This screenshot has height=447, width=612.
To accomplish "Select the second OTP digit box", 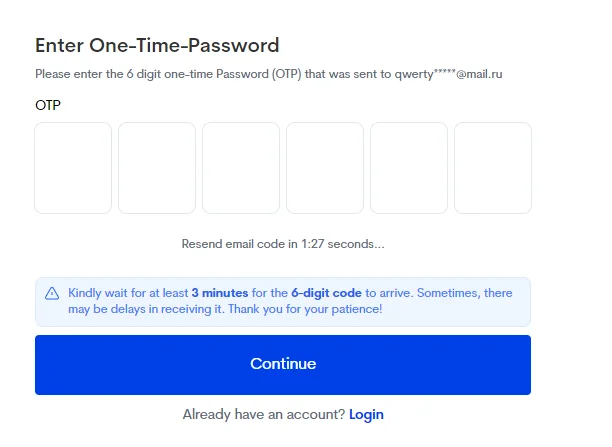I will tap(157, 168).
